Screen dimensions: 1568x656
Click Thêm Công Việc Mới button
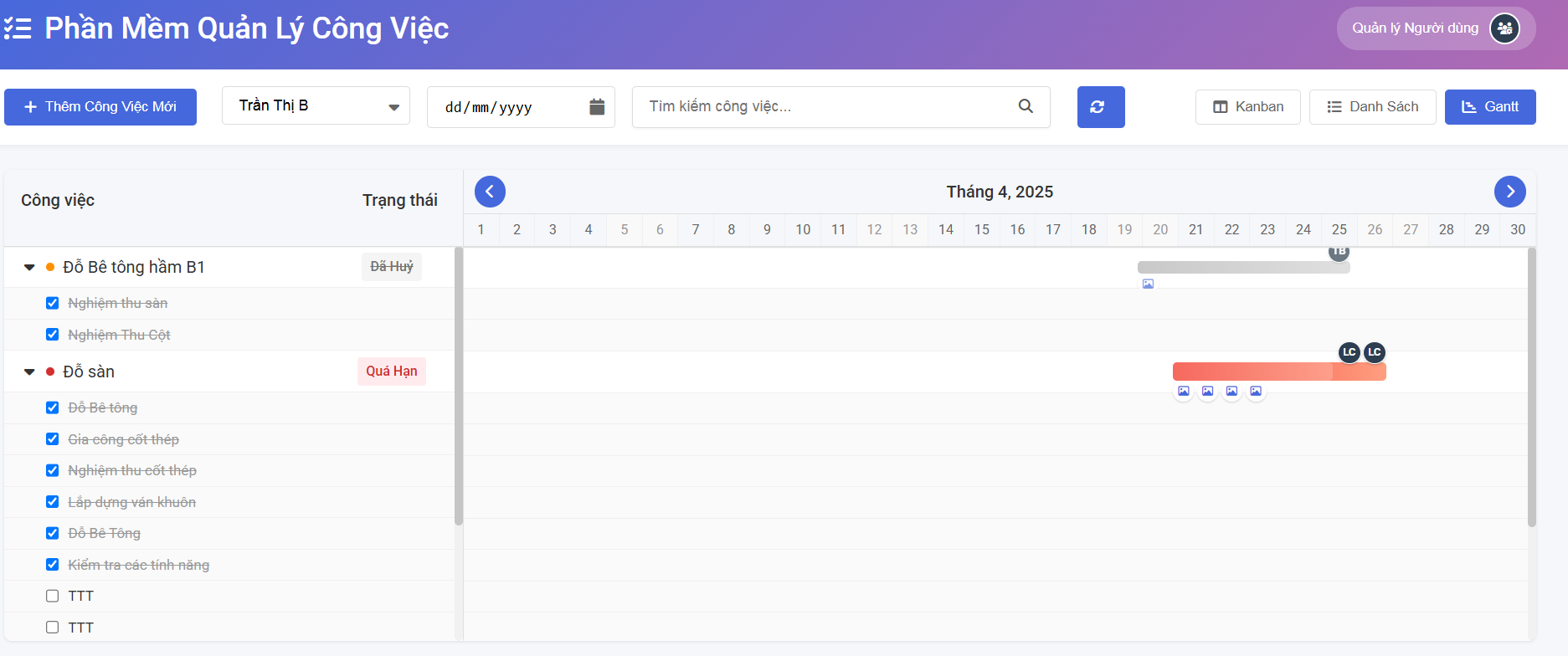(100, 107)
